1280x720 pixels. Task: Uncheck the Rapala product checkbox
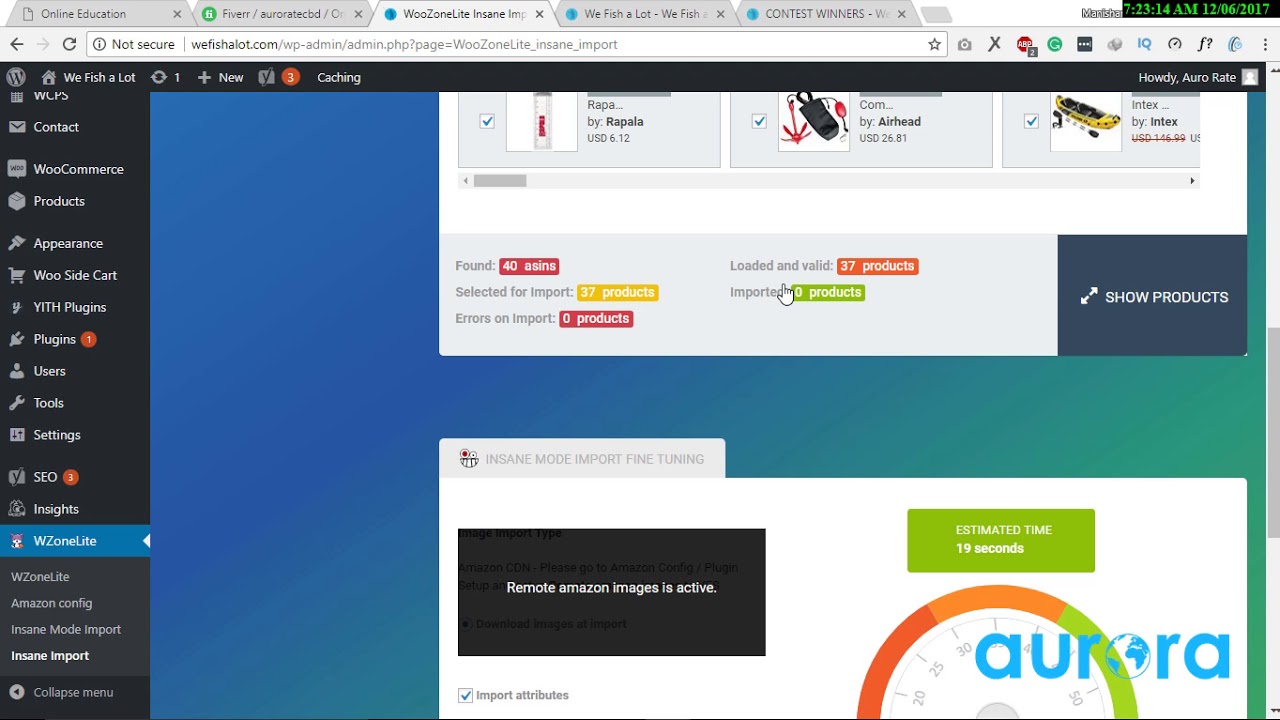click(x=487, y=121)
